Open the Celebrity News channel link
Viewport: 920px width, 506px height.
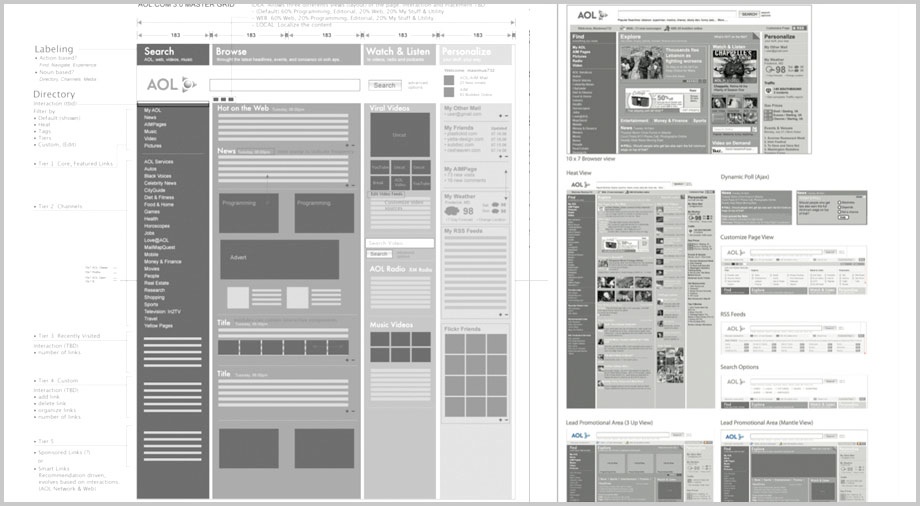(160, 183)
